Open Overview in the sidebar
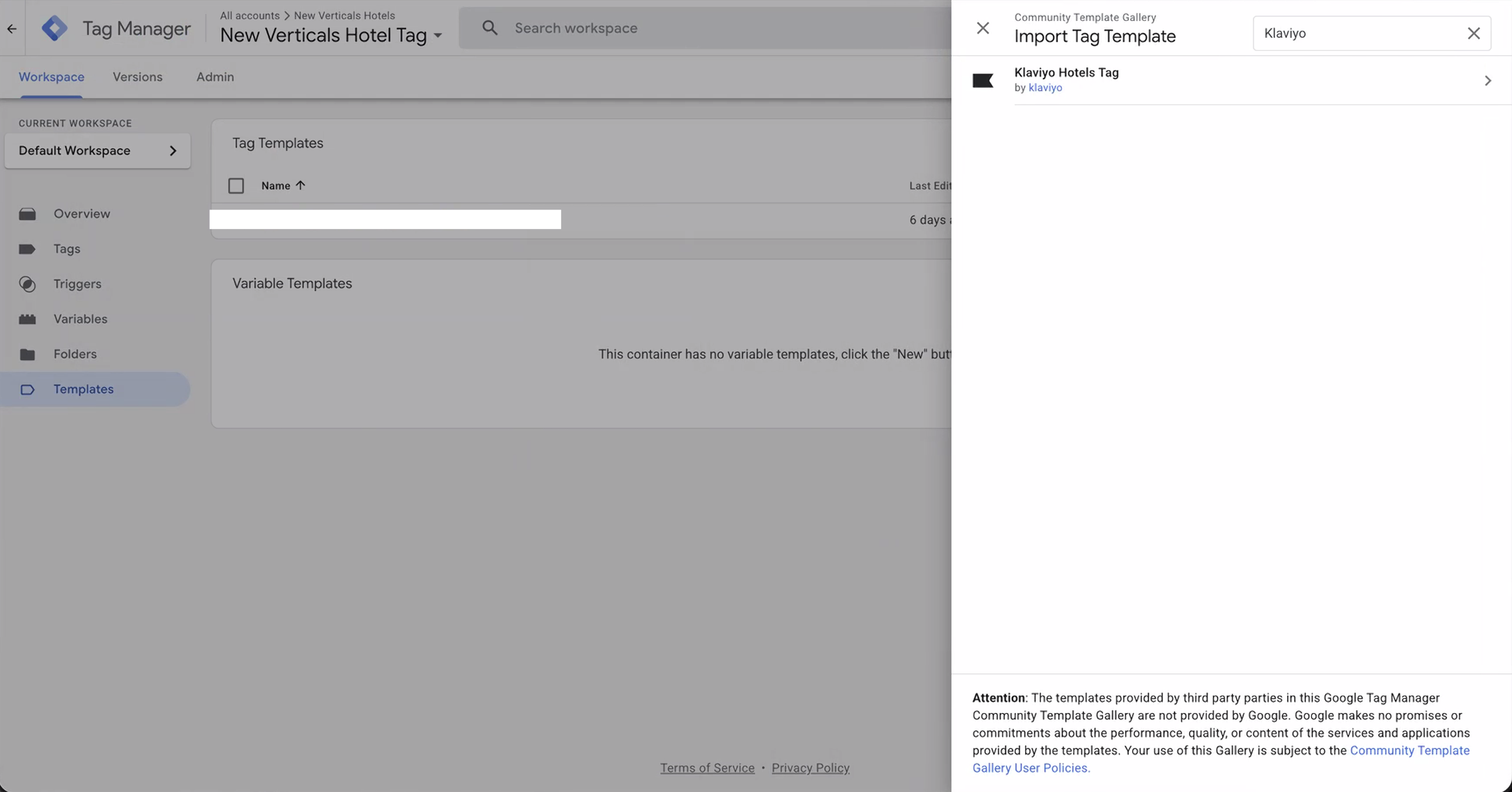1512x792 pixels. point(81,214)
